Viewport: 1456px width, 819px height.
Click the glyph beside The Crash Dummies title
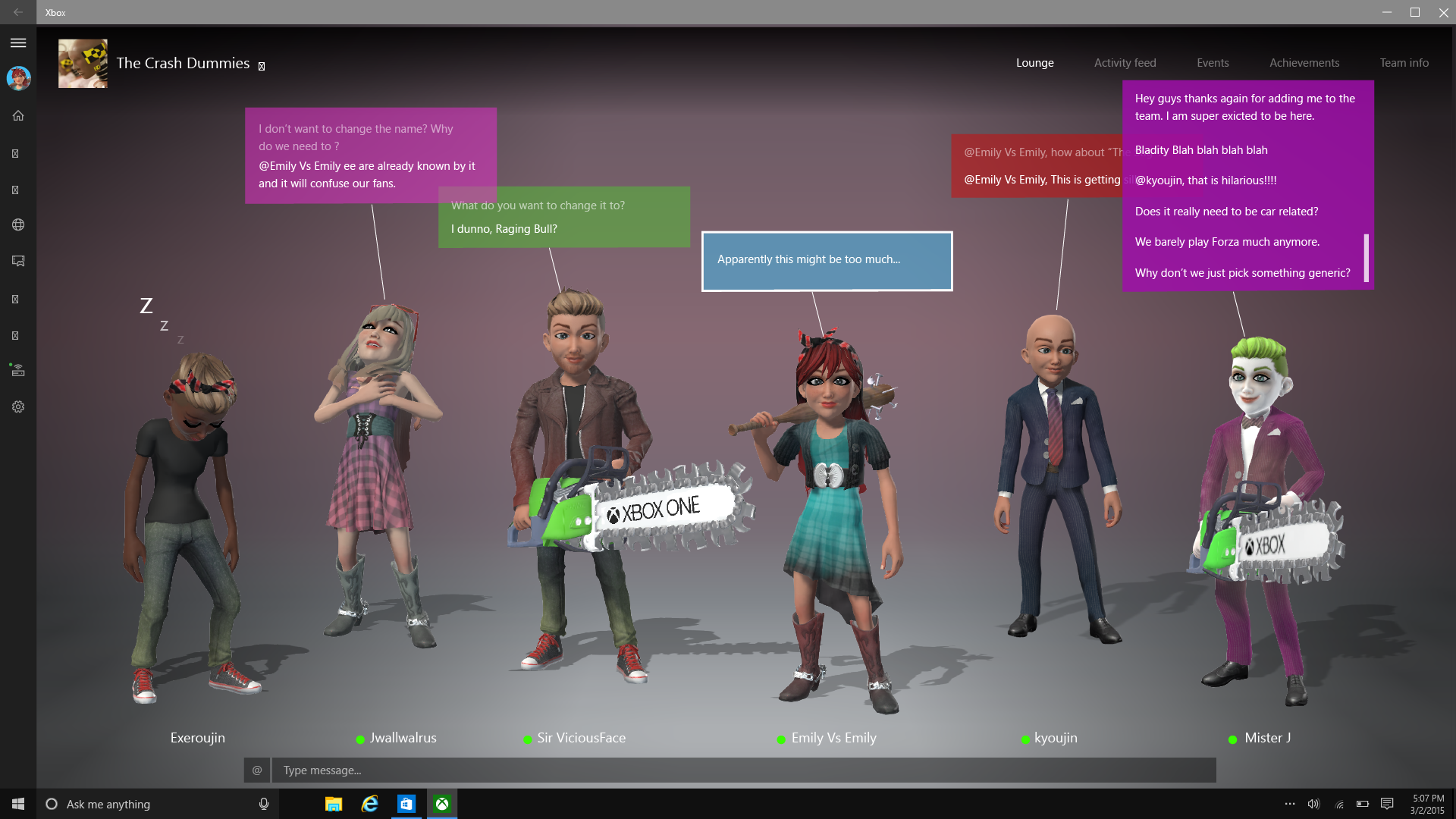262,67
